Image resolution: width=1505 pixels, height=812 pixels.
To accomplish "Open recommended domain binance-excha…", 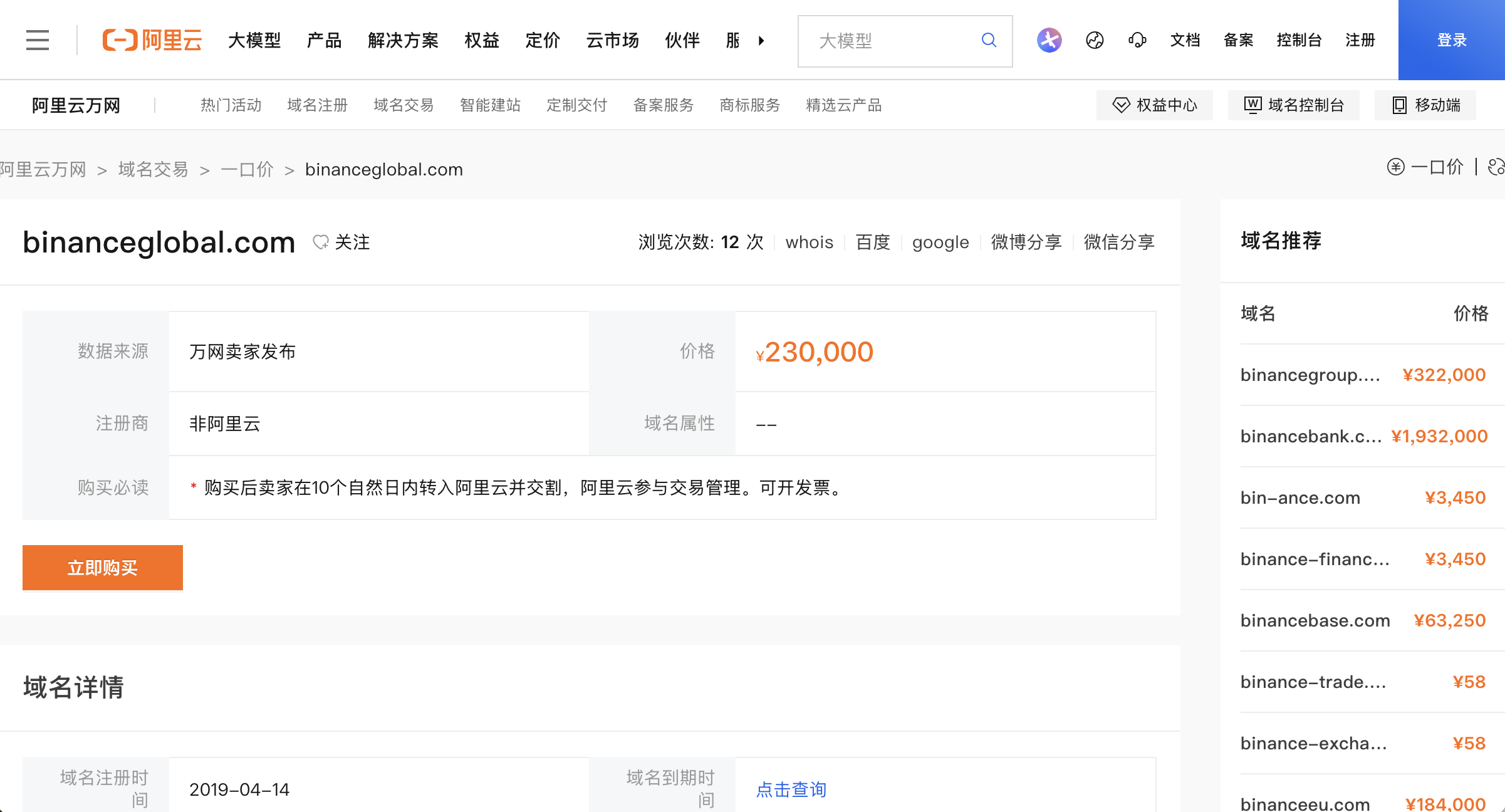I will tap(1314, 743).
